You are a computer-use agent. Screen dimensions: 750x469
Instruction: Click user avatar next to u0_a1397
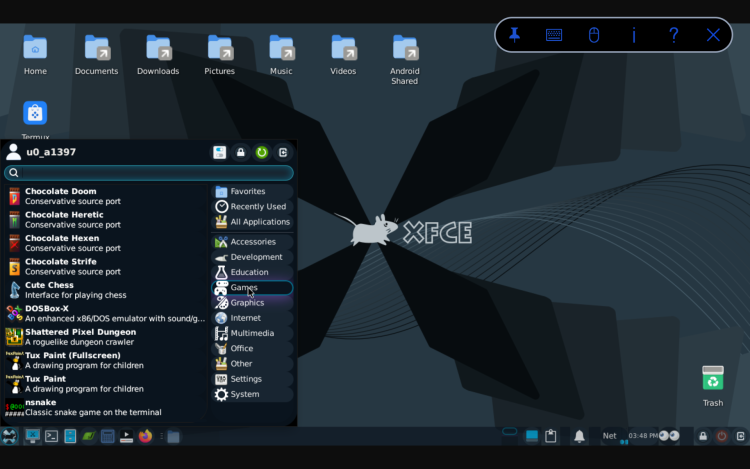[x=13, y=152]
